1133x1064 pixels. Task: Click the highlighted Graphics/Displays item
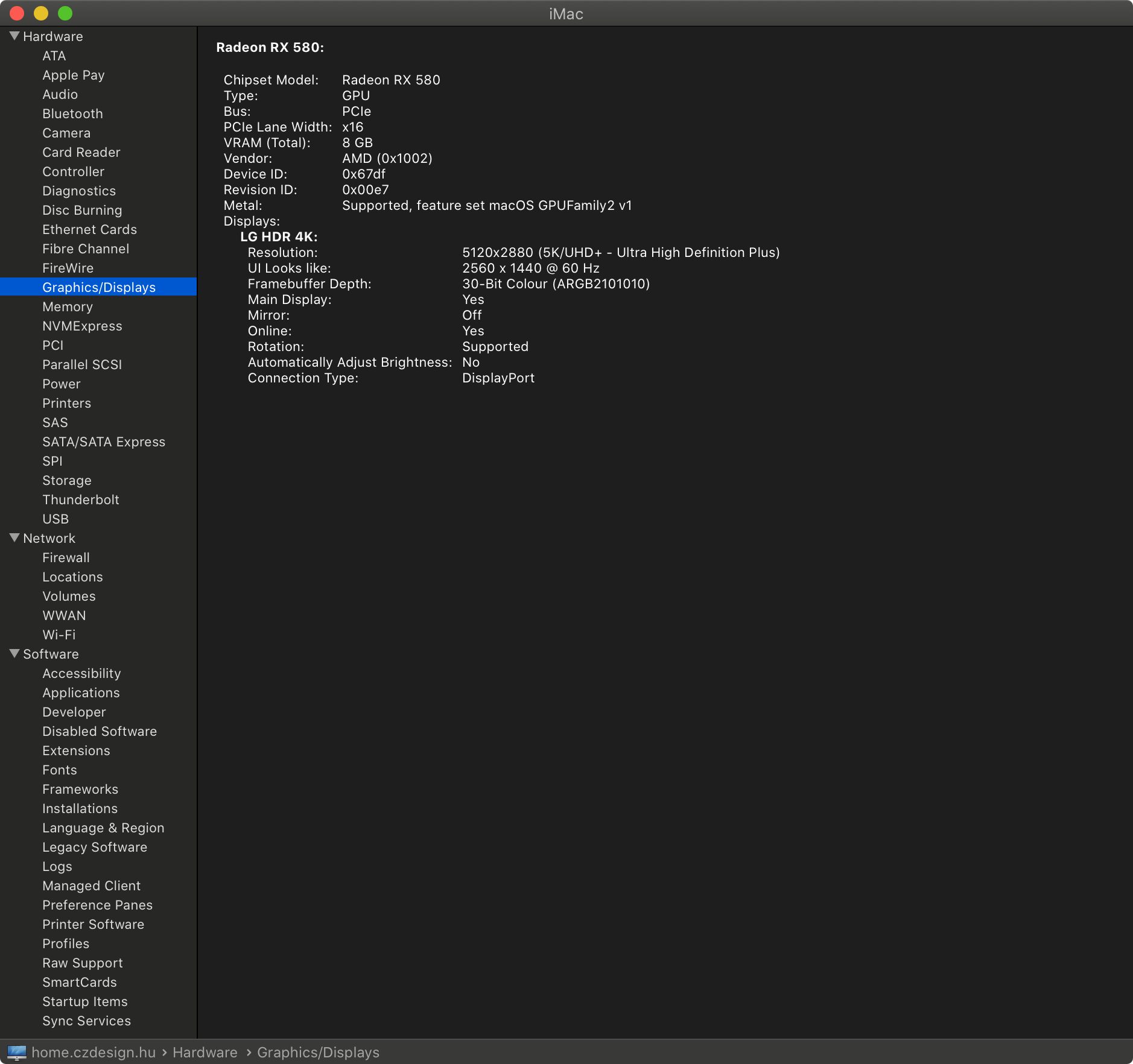point(98,287)
